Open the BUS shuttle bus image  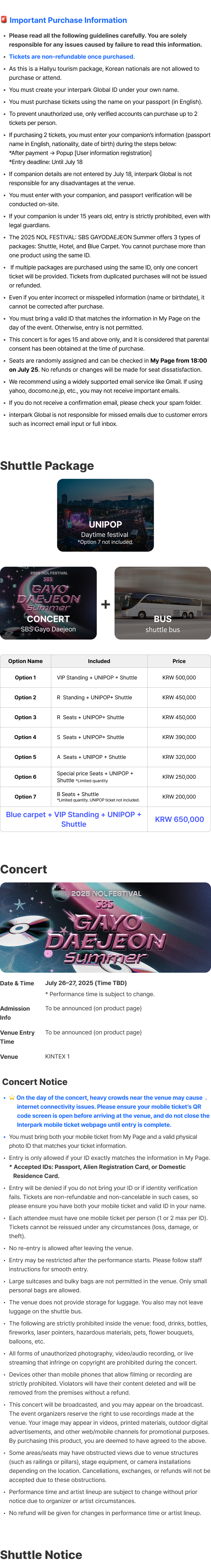(x=163, y=603)
